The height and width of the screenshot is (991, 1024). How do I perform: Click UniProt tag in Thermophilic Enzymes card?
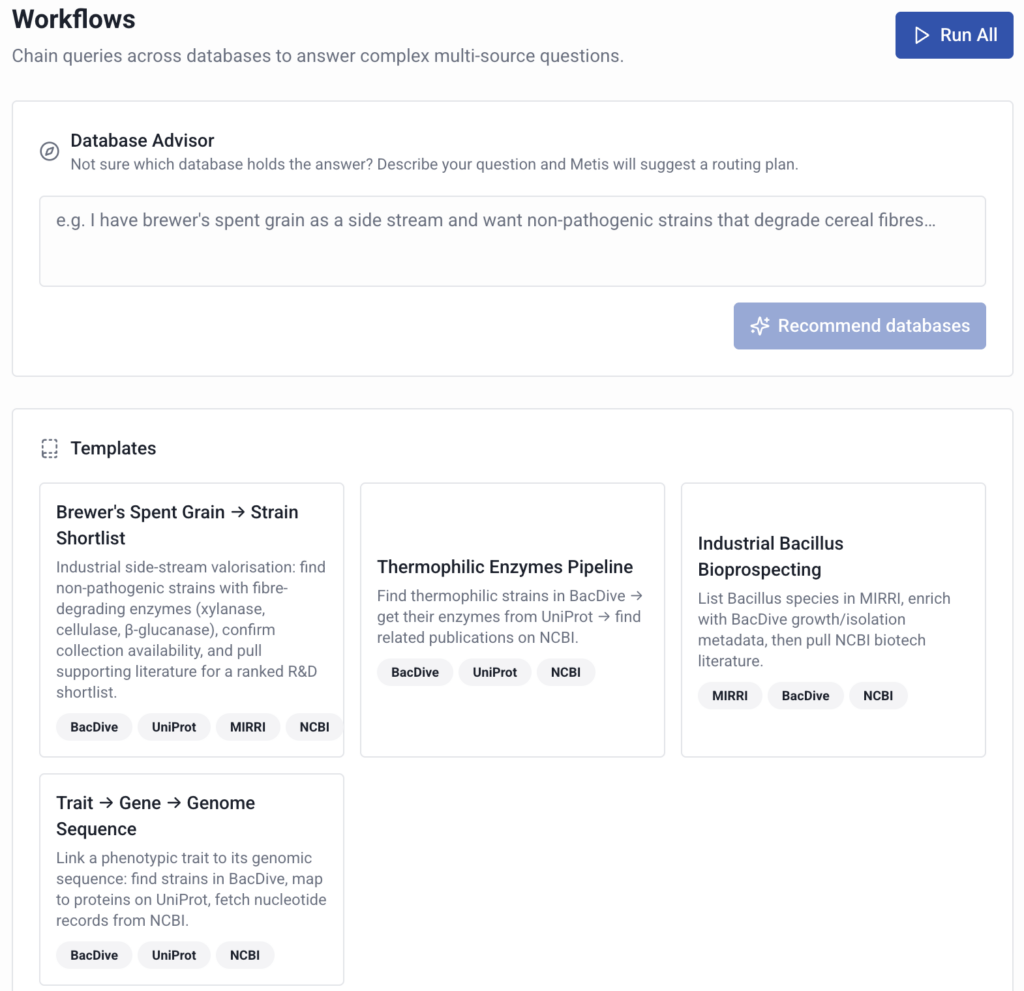(494, 672)
